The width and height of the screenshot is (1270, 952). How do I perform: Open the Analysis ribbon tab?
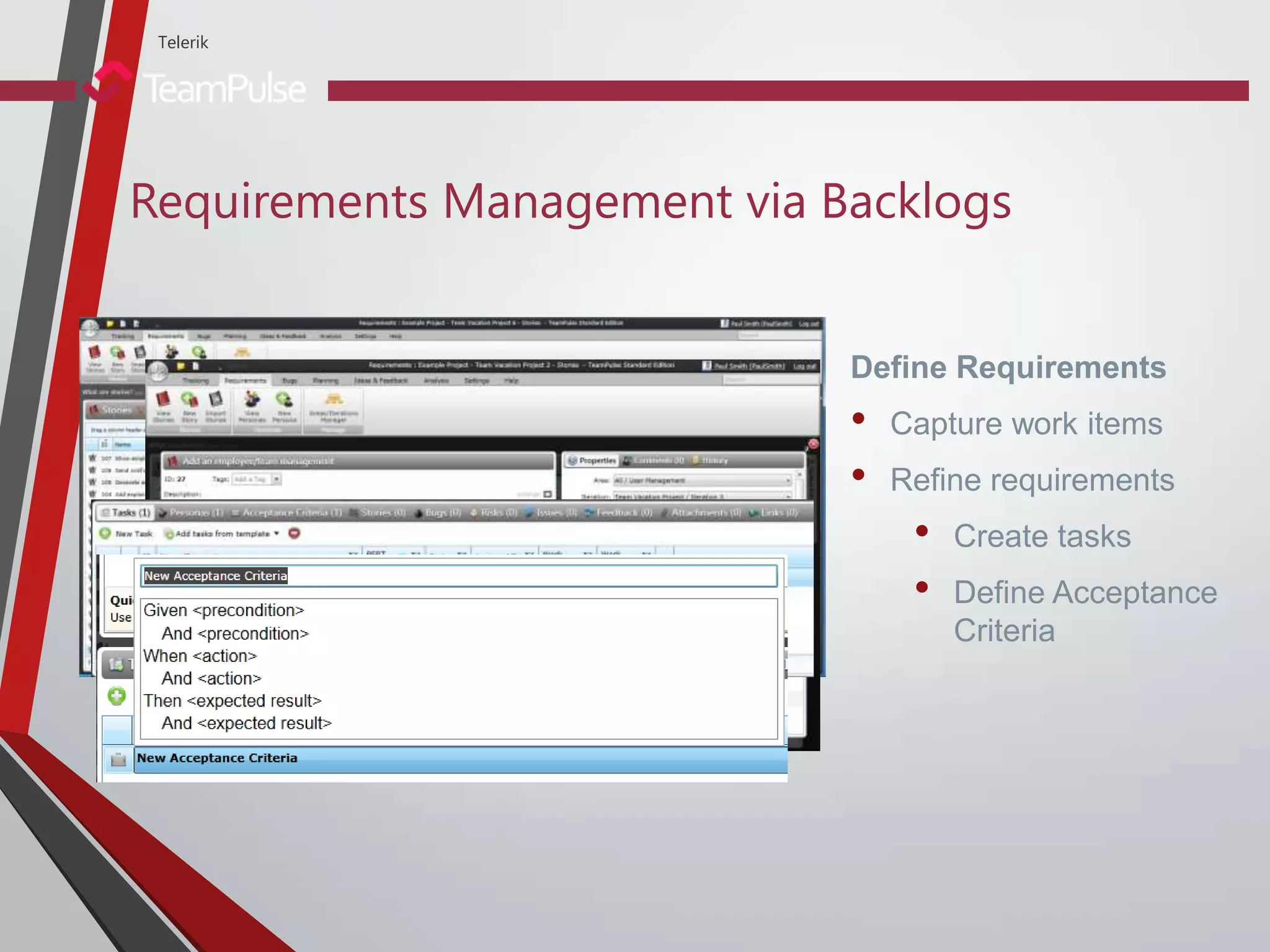pos(436,381)
